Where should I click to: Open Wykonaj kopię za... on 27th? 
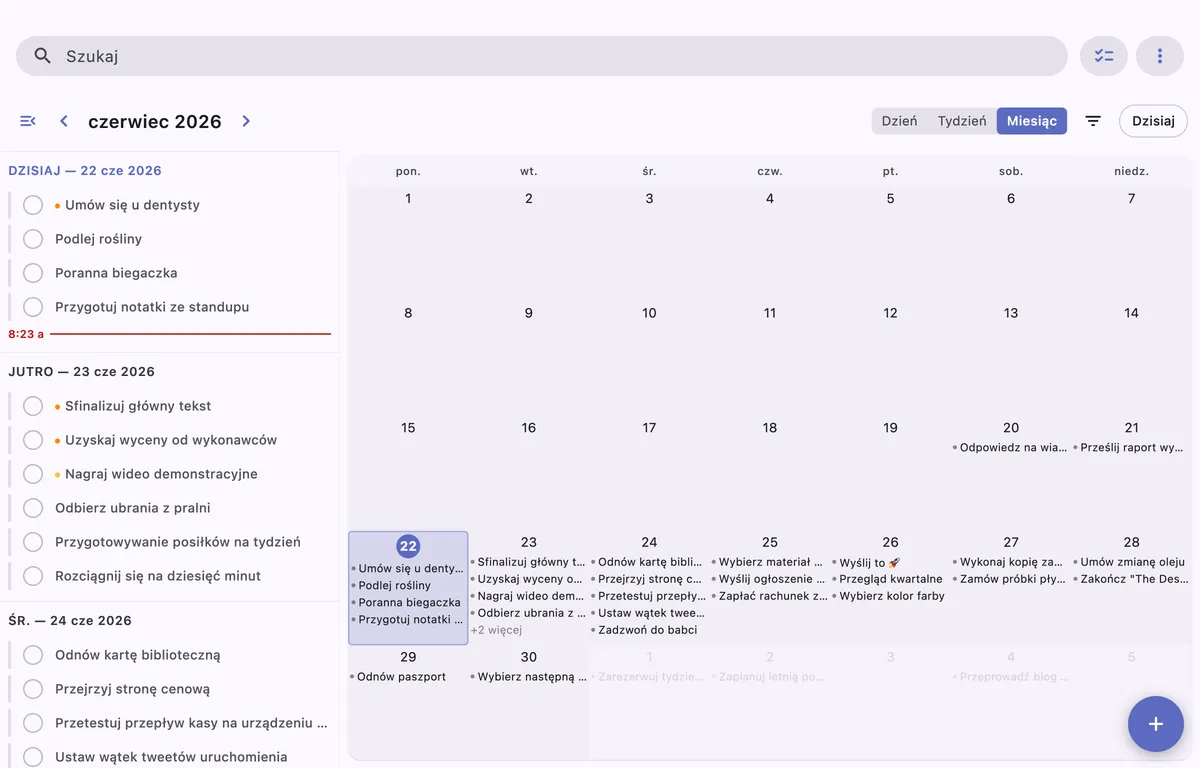(1010, 562)
